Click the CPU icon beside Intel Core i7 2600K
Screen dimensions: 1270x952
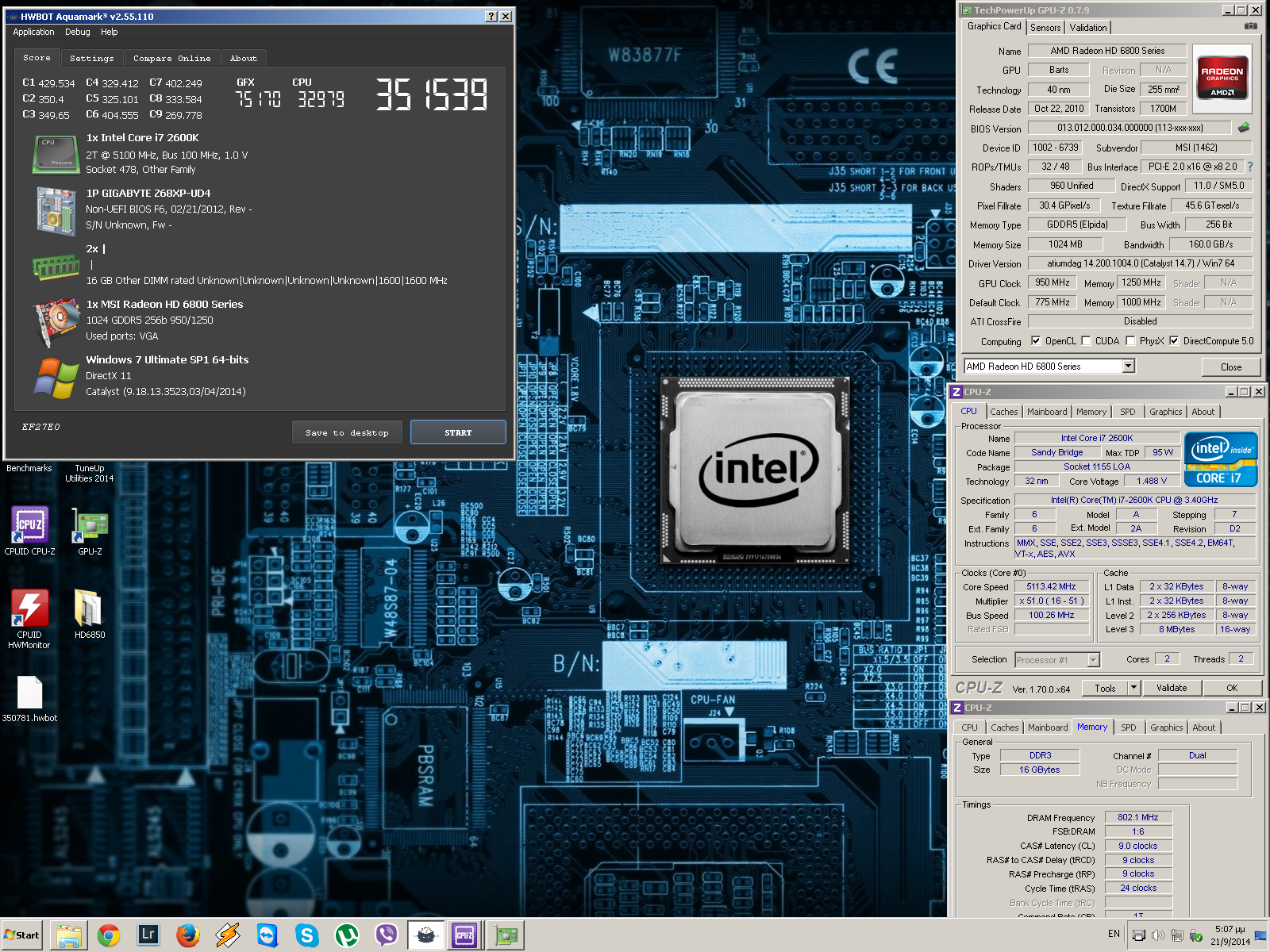[56, 154]
